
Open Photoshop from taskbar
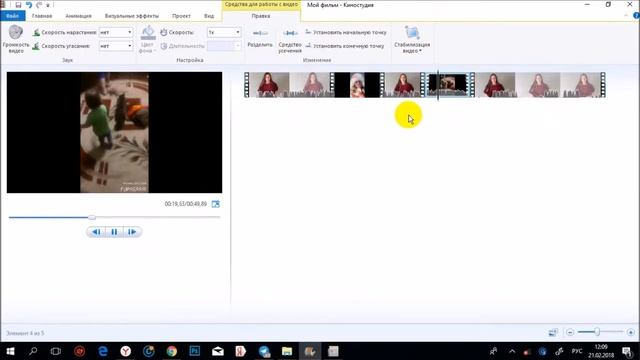(x=195, y=351)
